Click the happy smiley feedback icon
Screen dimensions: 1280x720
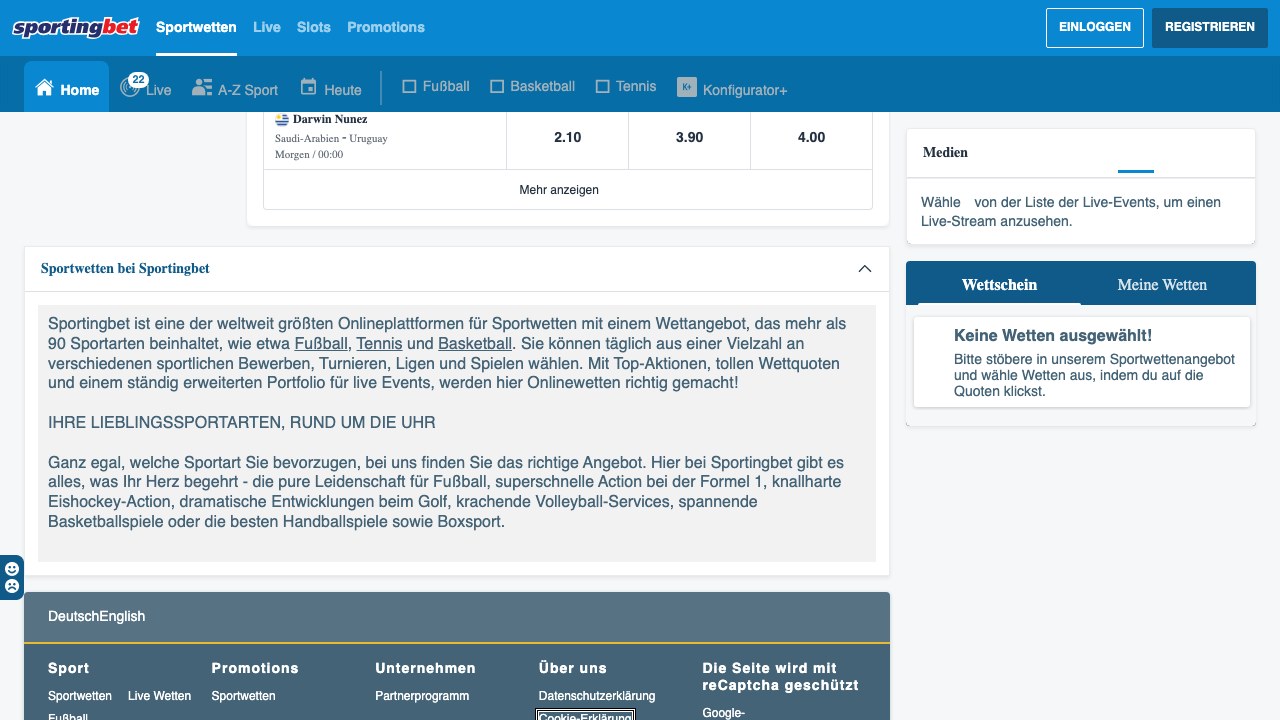coord(12,570)
